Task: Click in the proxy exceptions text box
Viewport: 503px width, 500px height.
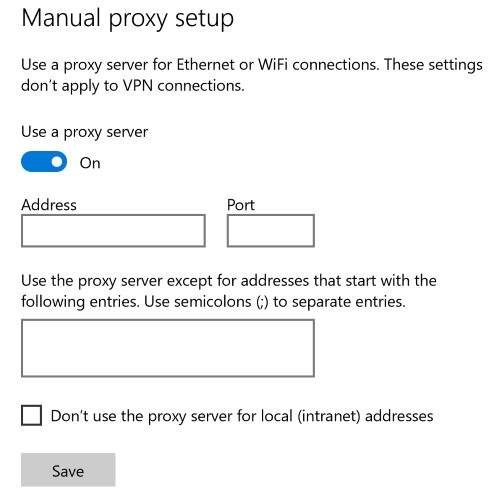Action: pos(168,348)
